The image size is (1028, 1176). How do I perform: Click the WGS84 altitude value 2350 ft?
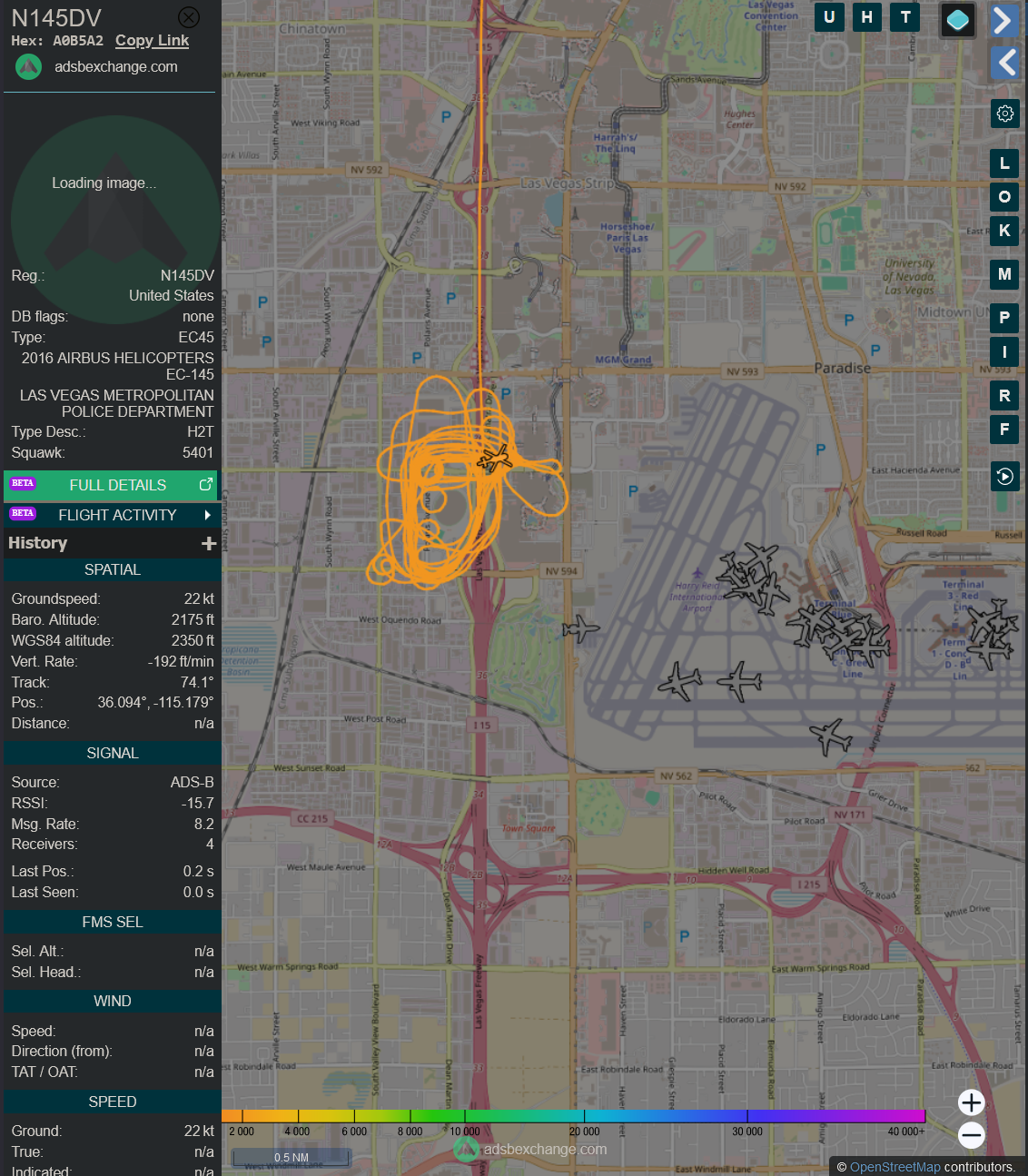pyautogui.click(x=193, y=641)
